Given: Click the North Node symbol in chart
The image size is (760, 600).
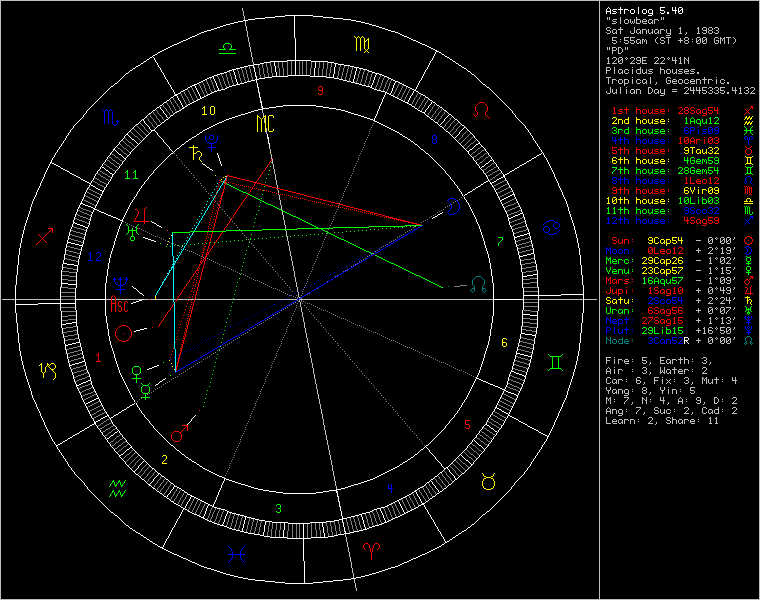Looking at the screenshot, I should tap(478, 284).
